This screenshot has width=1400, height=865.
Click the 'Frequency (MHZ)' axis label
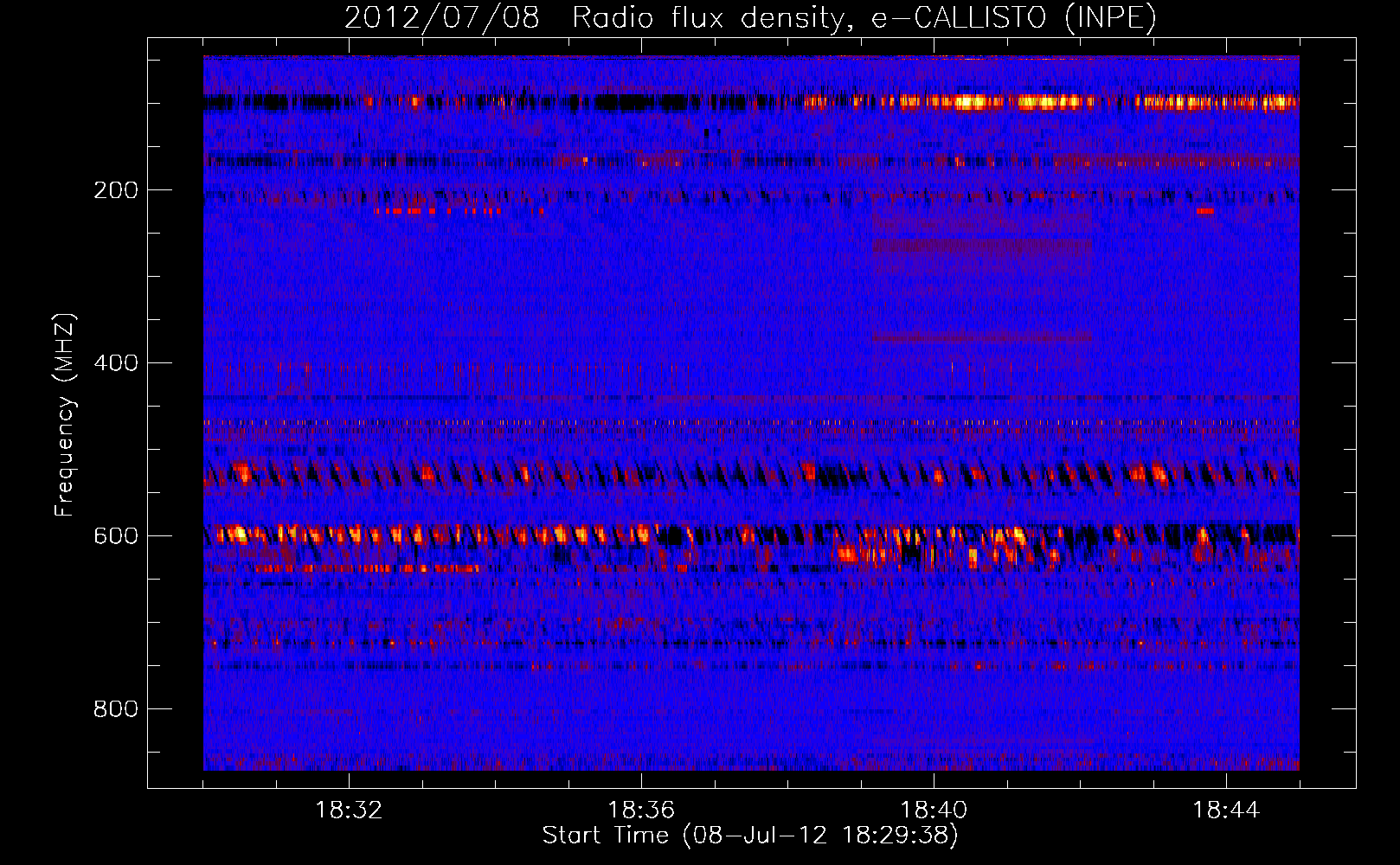click(65, 415)
